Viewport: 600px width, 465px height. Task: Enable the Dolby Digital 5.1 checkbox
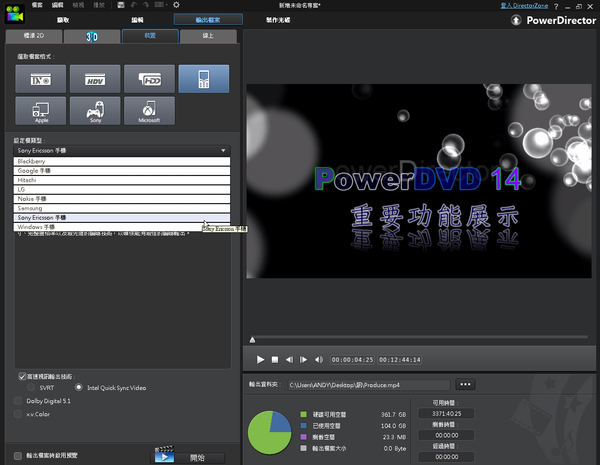pyautogui.click(x=17, y=400)
